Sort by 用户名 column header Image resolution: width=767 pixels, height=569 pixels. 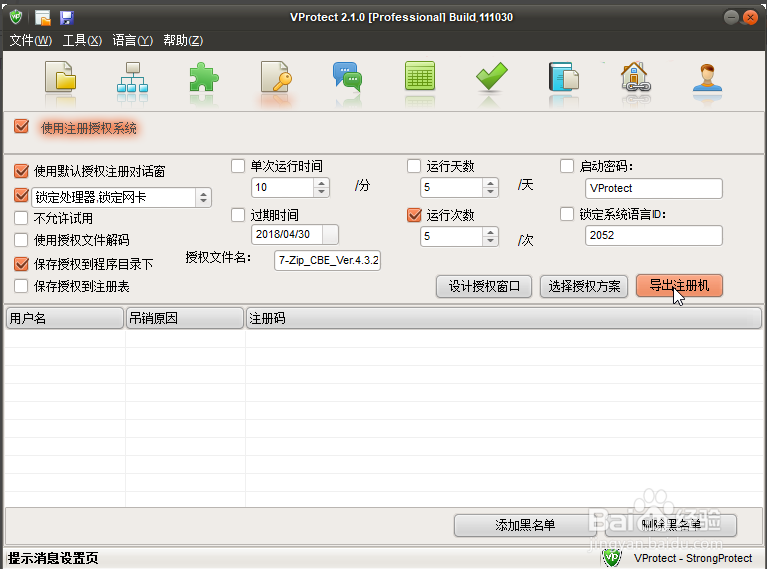(x=65, y=319)
